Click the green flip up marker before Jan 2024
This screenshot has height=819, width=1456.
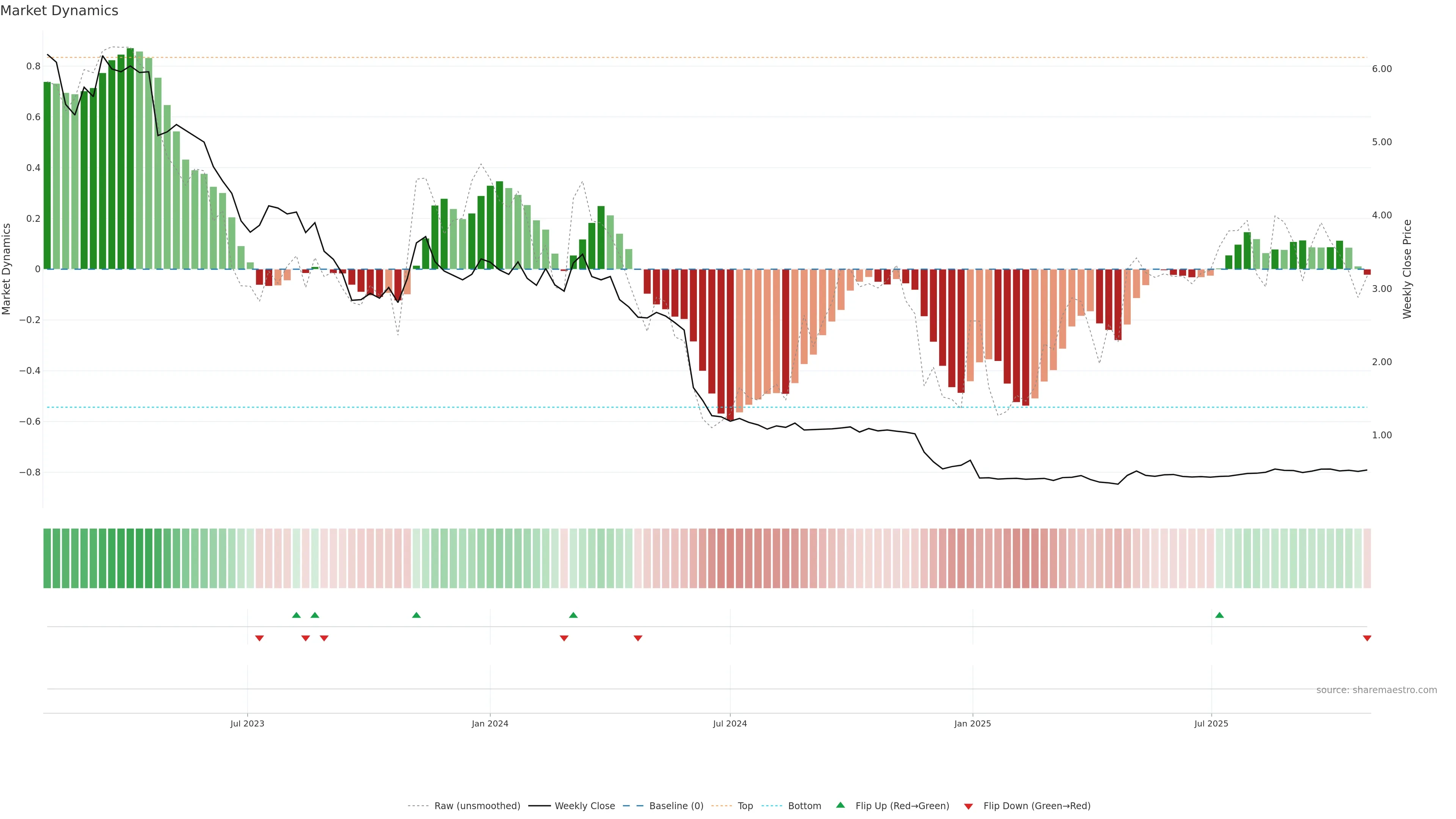click(x=417, y=615)
